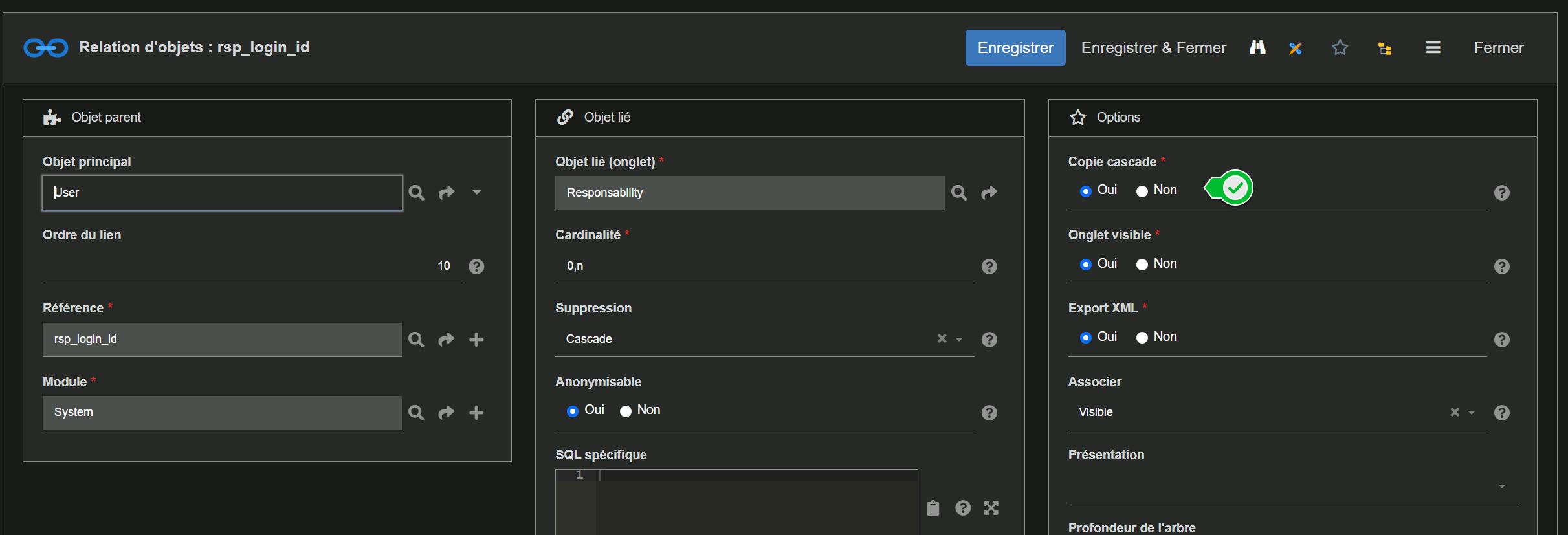Click Enregistrer & Fermer

click(x=1153, y=48)
